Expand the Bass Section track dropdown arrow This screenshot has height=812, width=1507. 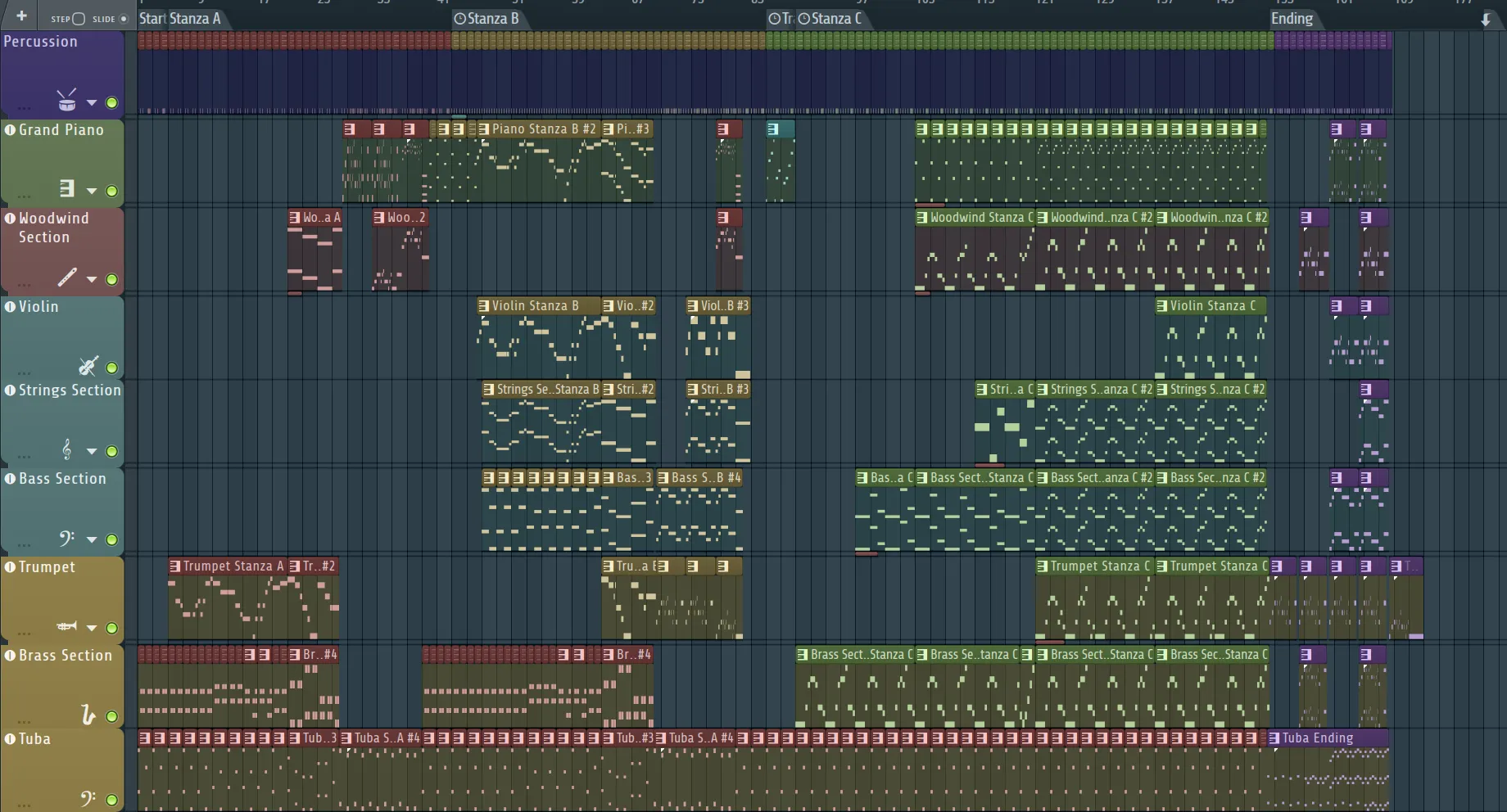(92, 539)
